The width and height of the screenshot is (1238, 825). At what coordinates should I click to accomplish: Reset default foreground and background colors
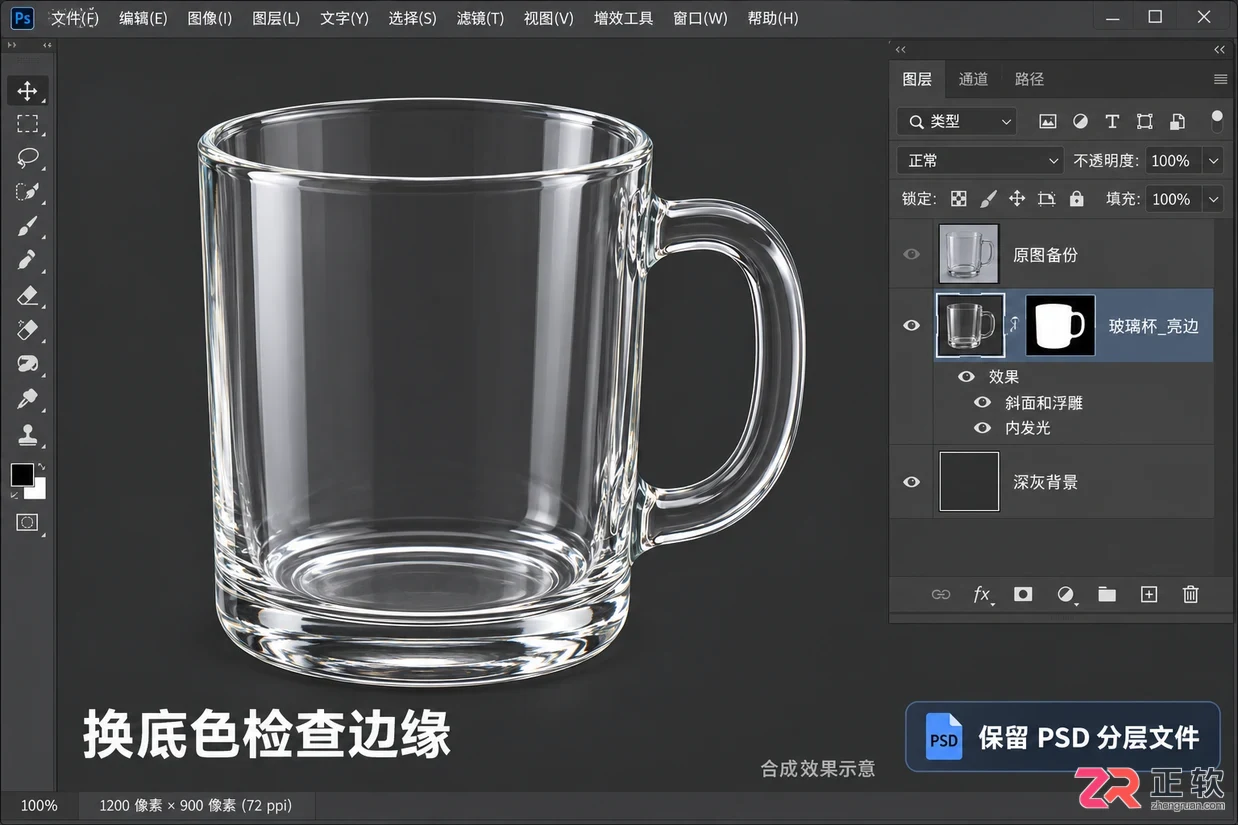14,495
